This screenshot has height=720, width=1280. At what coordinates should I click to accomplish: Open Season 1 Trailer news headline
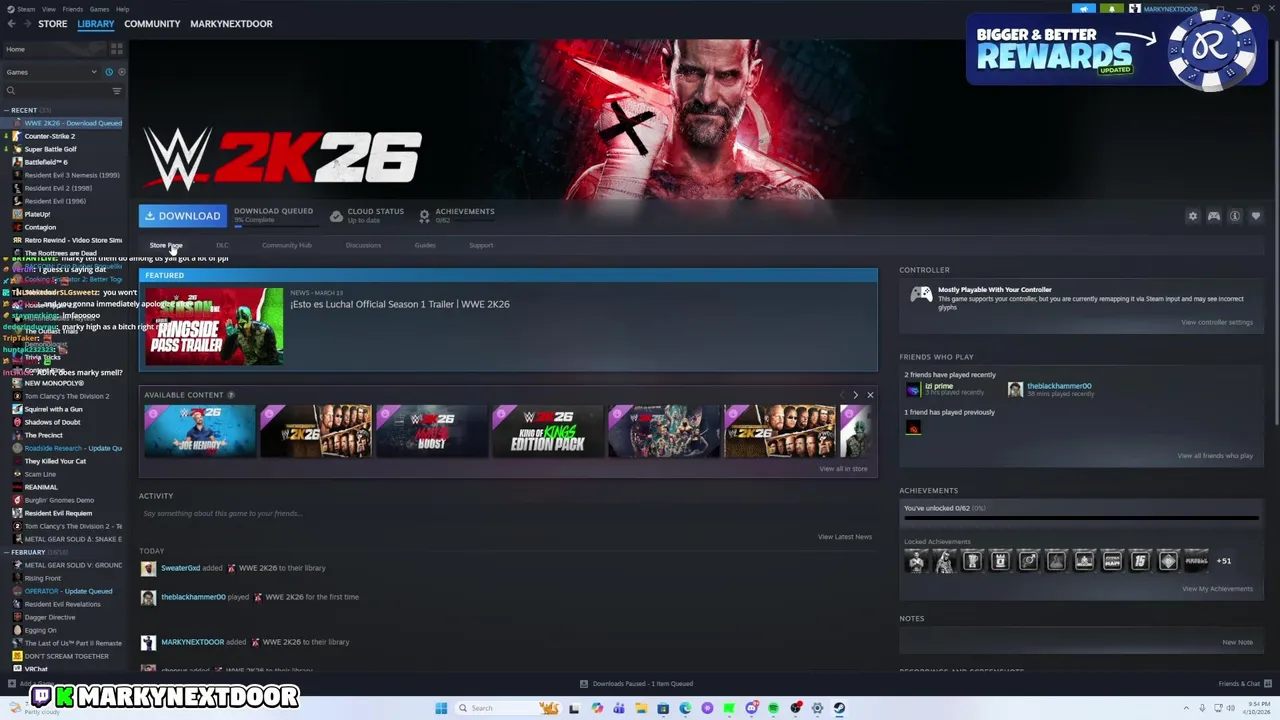pos(400,304)
